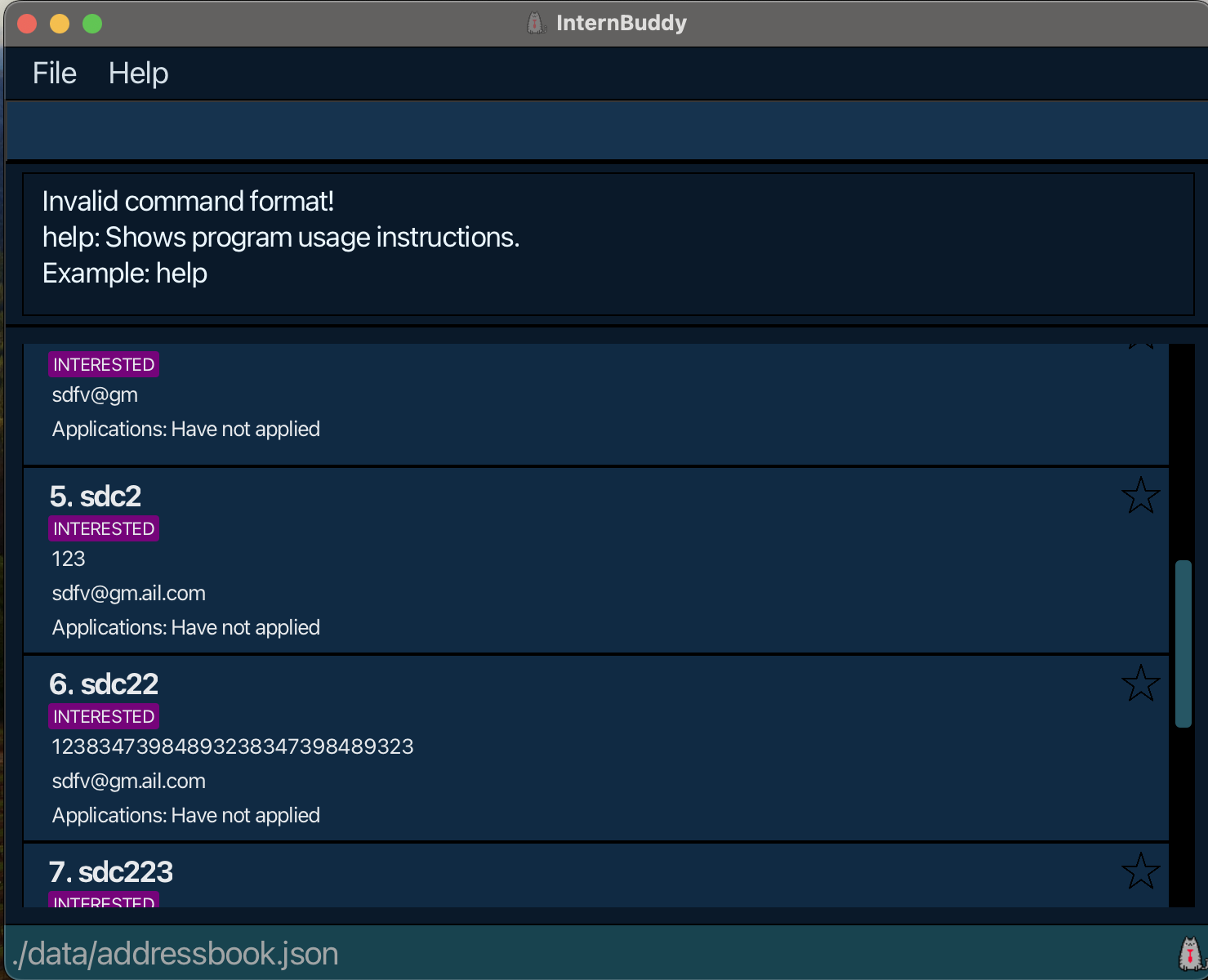
Task: Open the File menu
Action: point(54,73)
